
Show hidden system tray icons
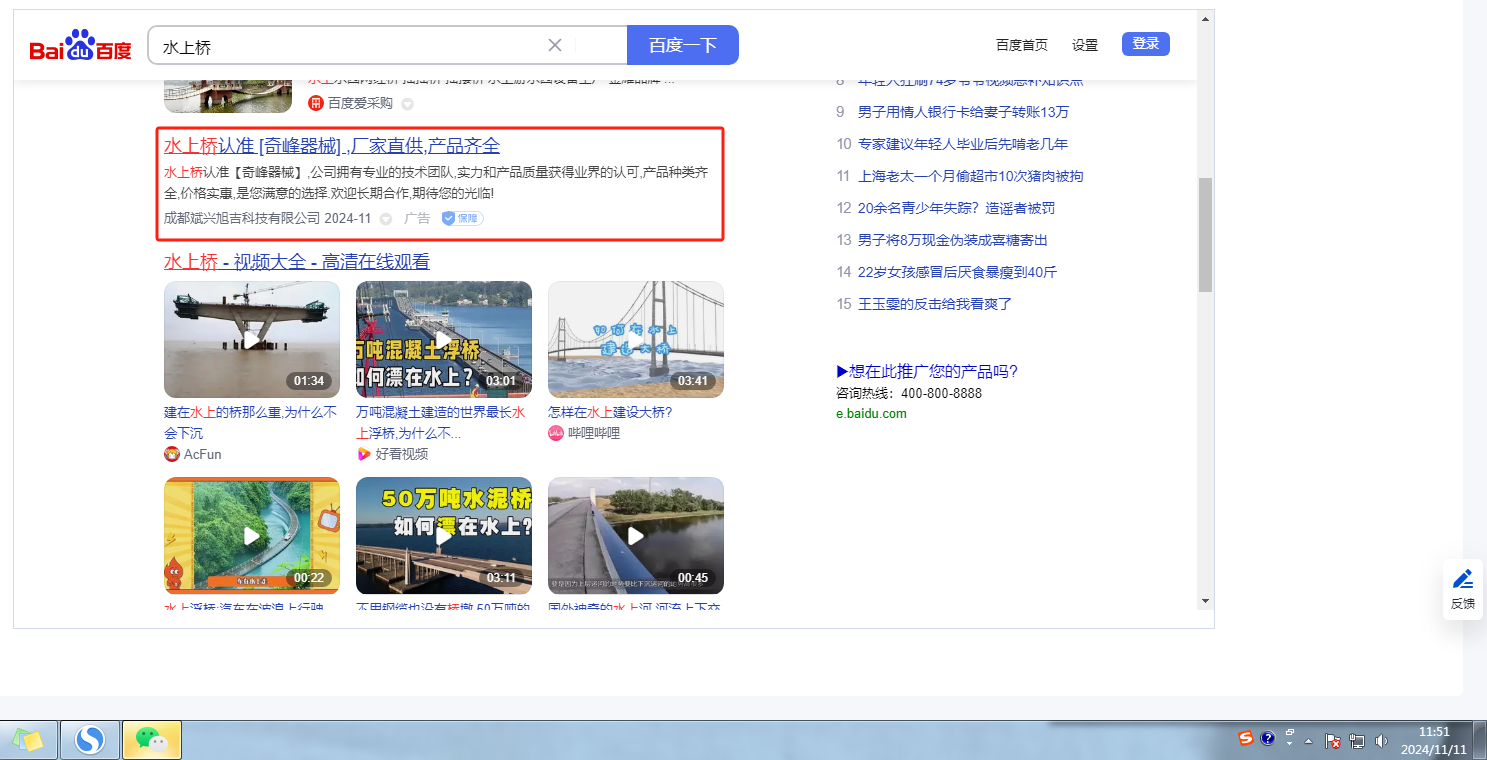coord(1308,741)
